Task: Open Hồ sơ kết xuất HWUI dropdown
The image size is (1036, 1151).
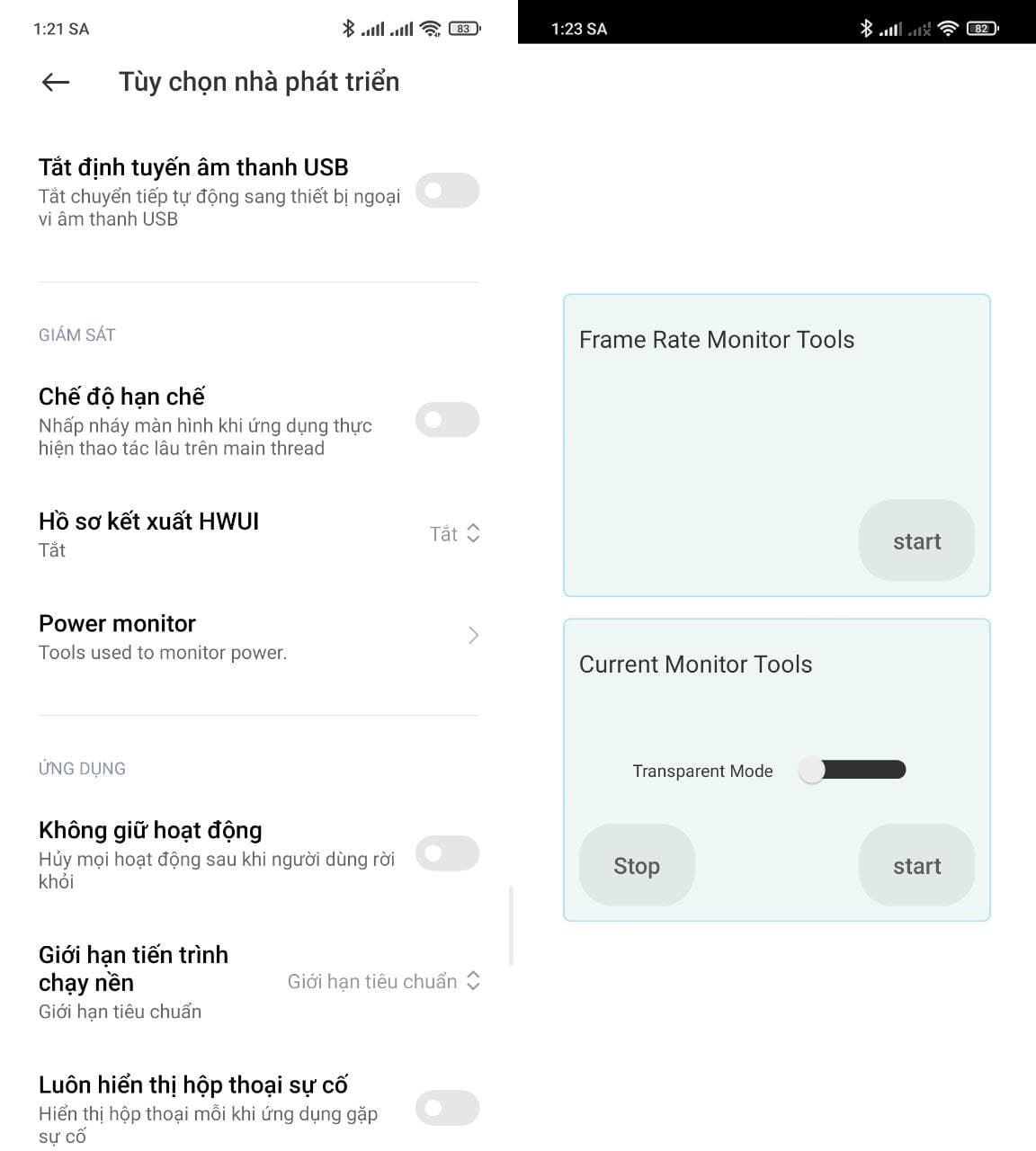Action: pyautogui.click(x=455, y=534)
